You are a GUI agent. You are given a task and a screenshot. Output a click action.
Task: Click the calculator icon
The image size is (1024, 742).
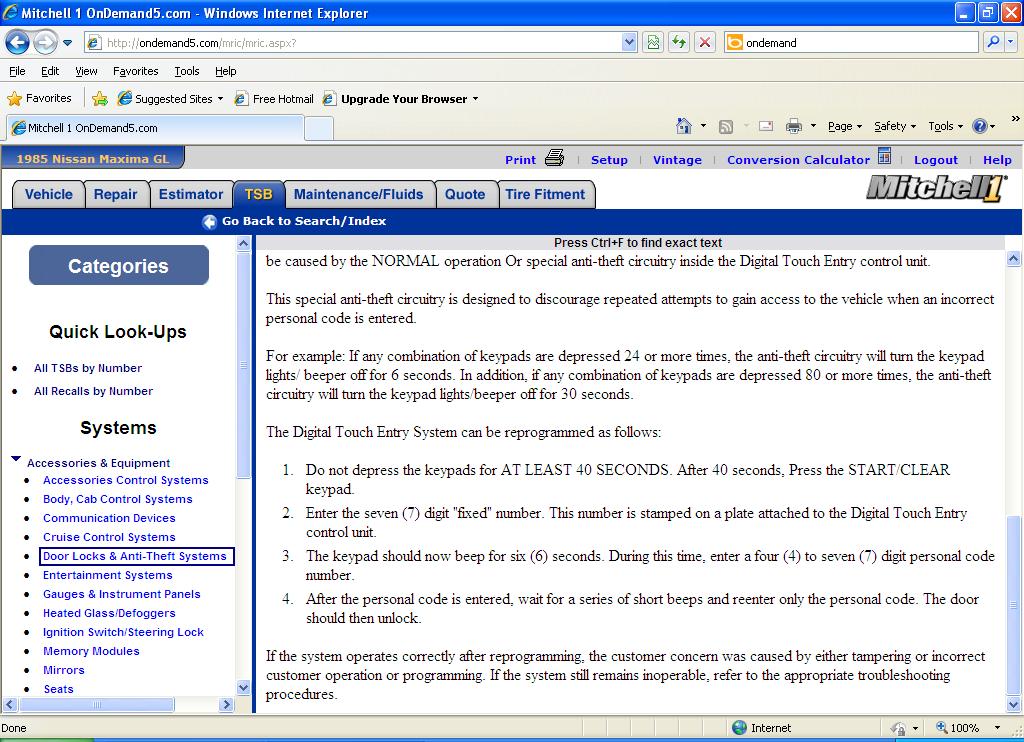click(884, 156)
